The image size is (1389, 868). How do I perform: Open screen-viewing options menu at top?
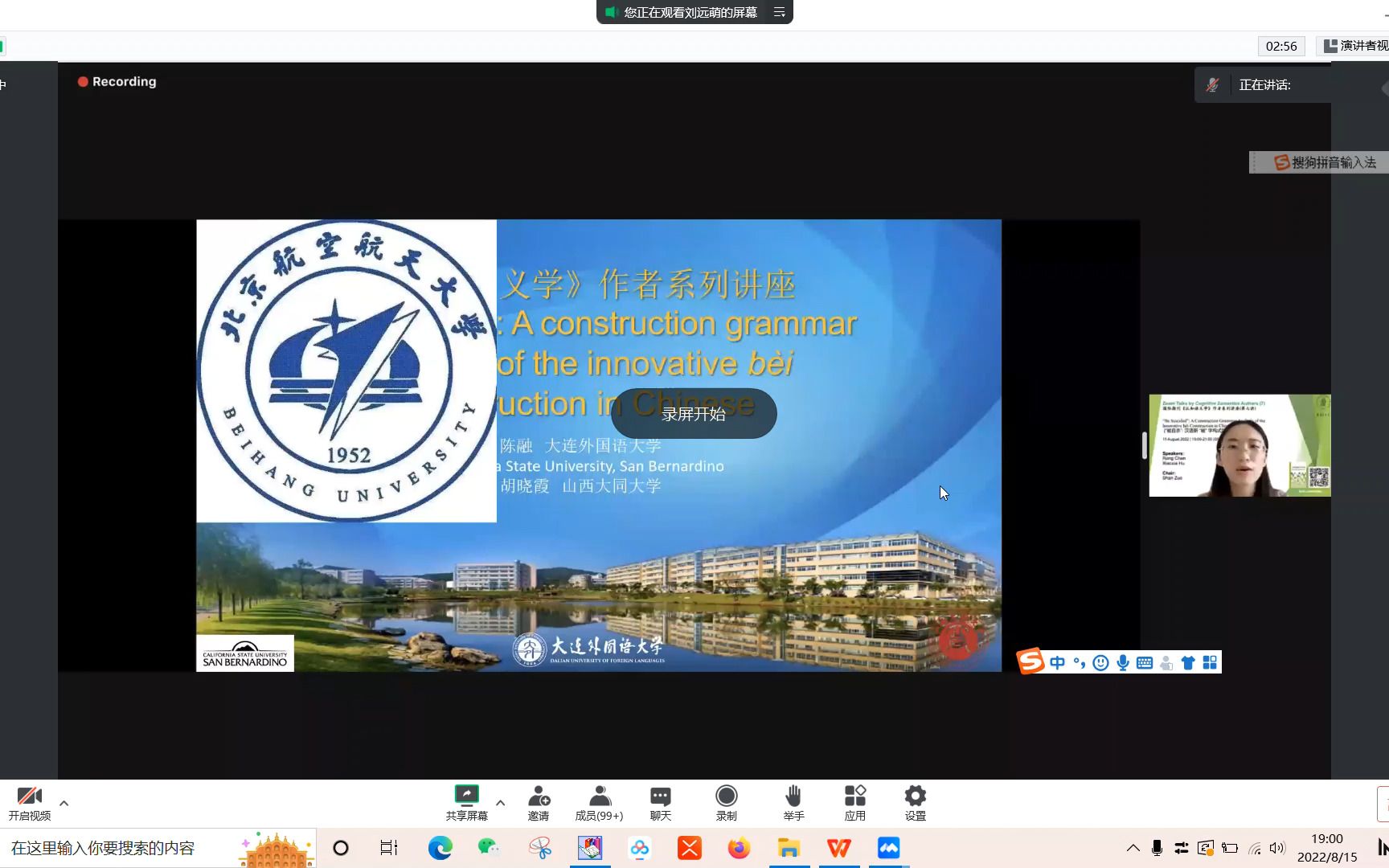point(779,12)
